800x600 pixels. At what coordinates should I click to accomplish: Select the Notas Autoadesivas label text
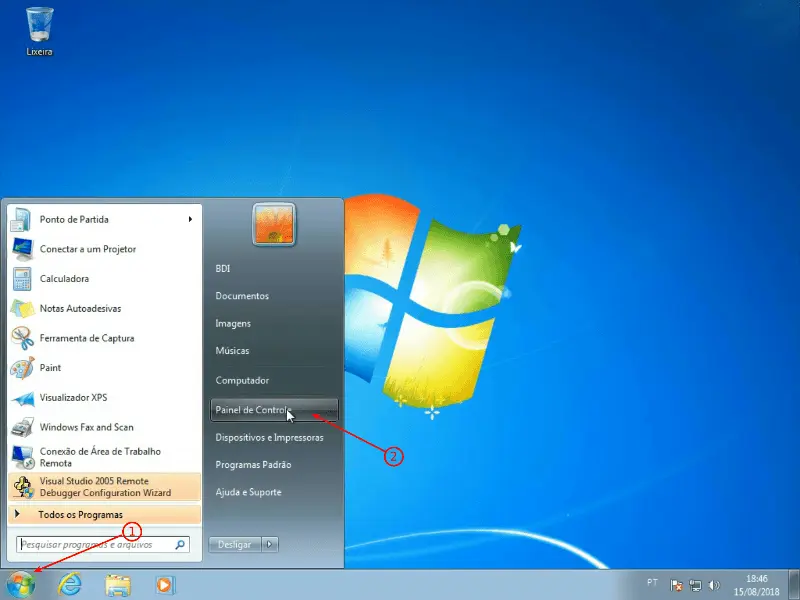(80, 308)
